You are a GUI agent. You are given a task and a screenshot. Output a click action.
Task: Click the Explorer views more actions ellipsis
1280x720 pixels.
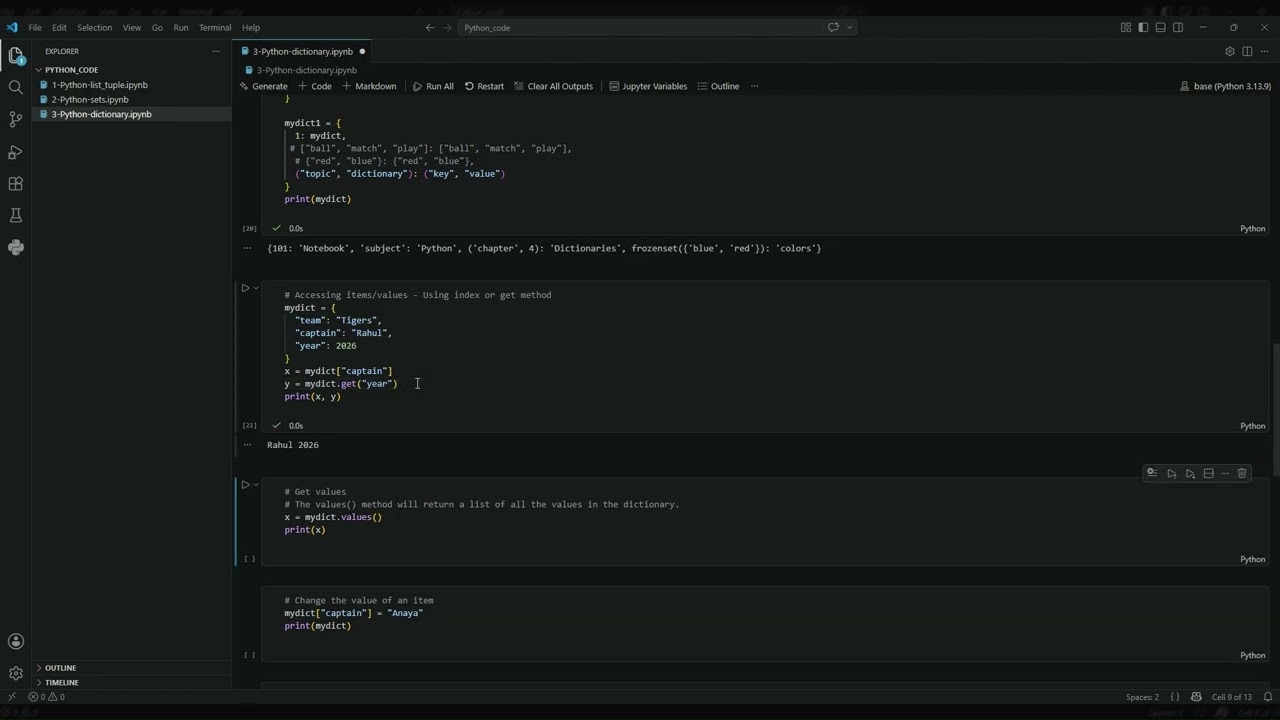point(215,51)
